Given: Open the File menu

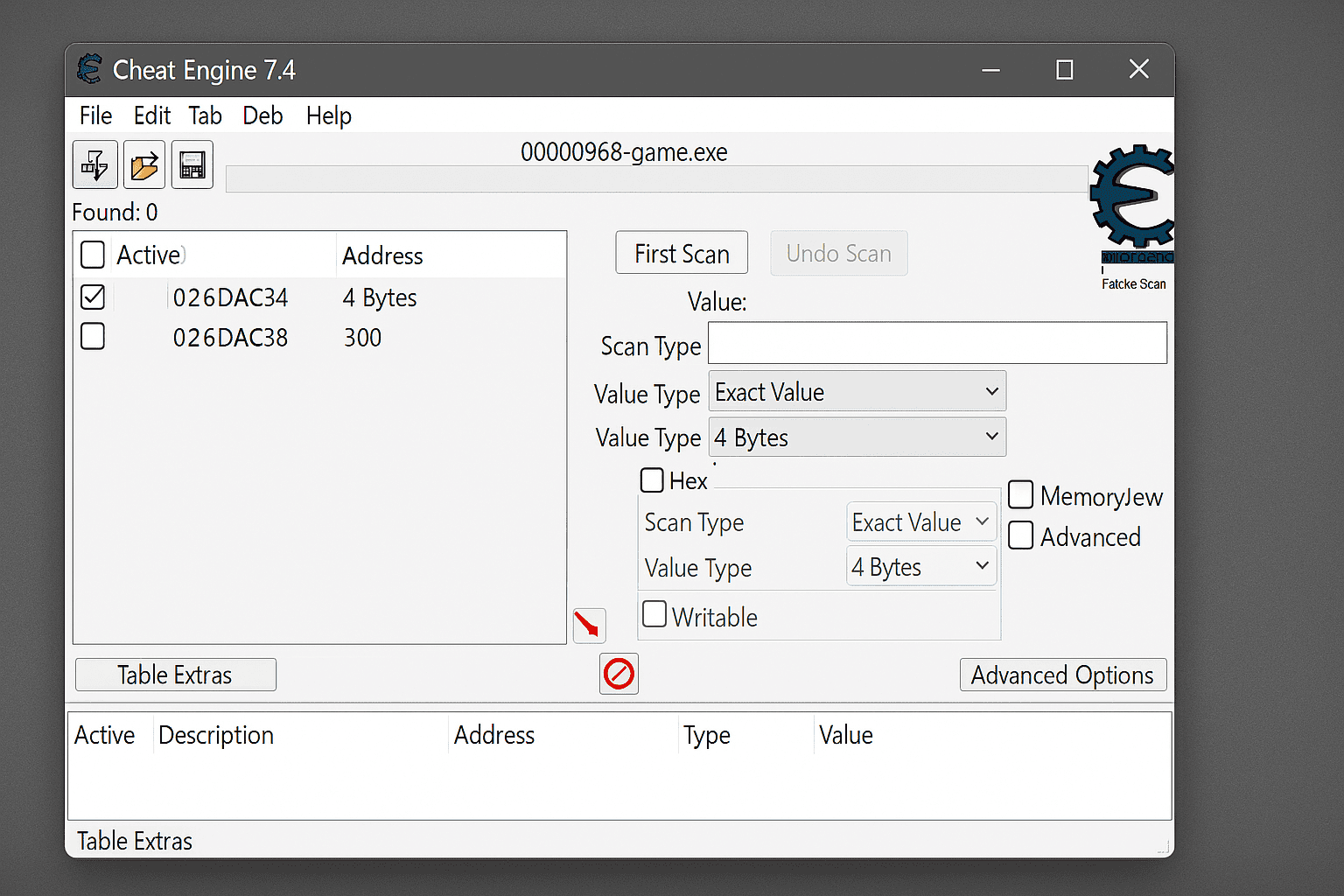Looking at the screenshot, I should coord(95,115).
